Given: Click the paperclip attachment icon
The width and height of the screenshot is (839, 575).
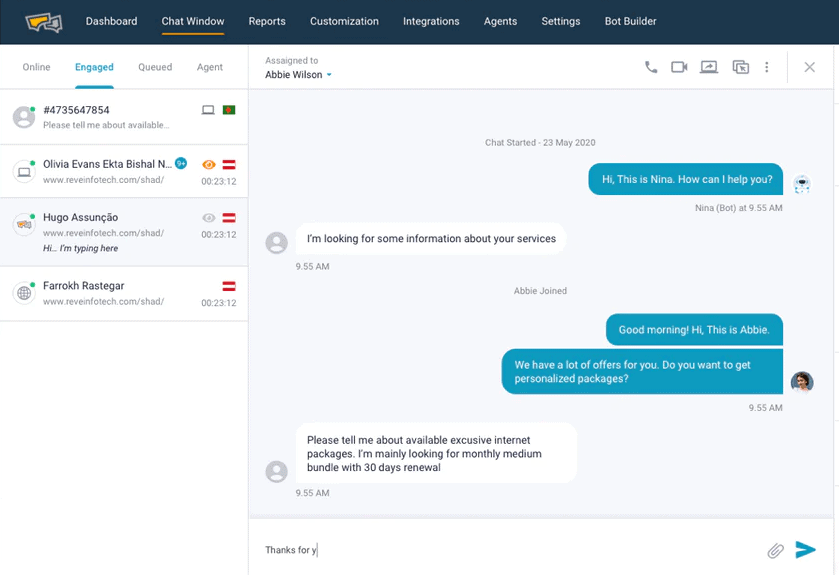Looking at the screenshot, I should pos(775,550).
